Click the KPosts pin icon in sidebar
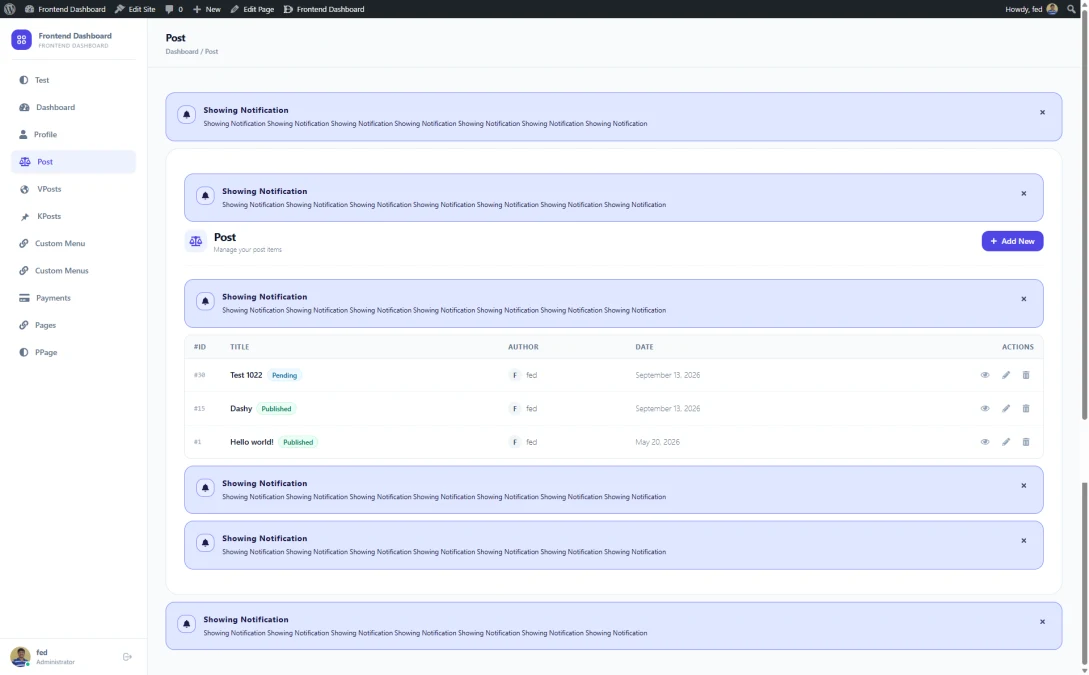The width and height of the screenshot is (1089, 675). pyautogui.click(x=24, y=216)
